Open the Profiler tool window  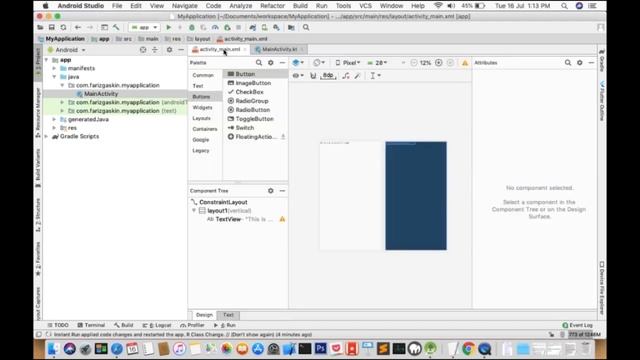[192, 325]
